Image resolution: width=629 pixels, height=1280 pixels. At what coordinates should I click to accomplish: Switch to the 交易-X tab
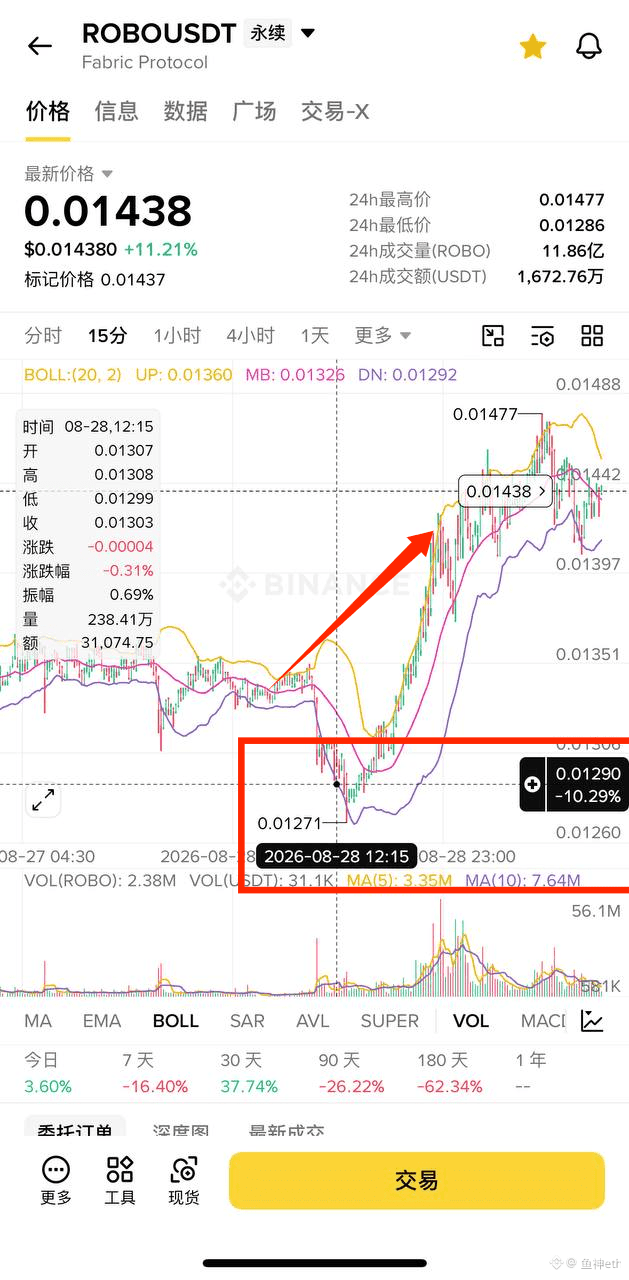pyautogui.click(x=335, y=111)
